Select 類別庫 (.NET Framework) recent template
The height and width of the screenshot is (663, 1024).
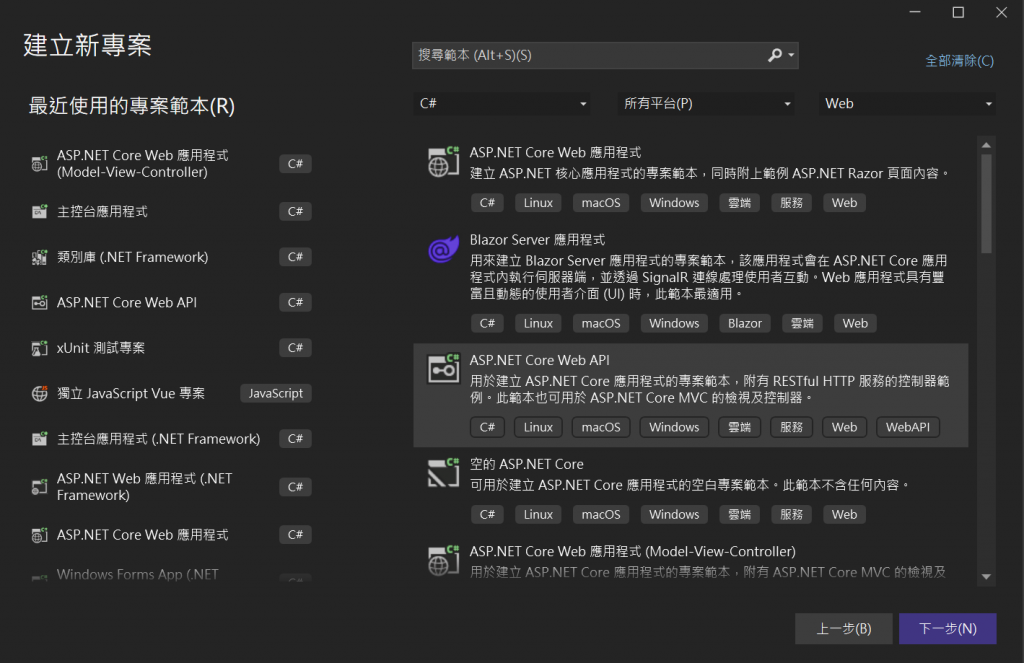(171, 257)
